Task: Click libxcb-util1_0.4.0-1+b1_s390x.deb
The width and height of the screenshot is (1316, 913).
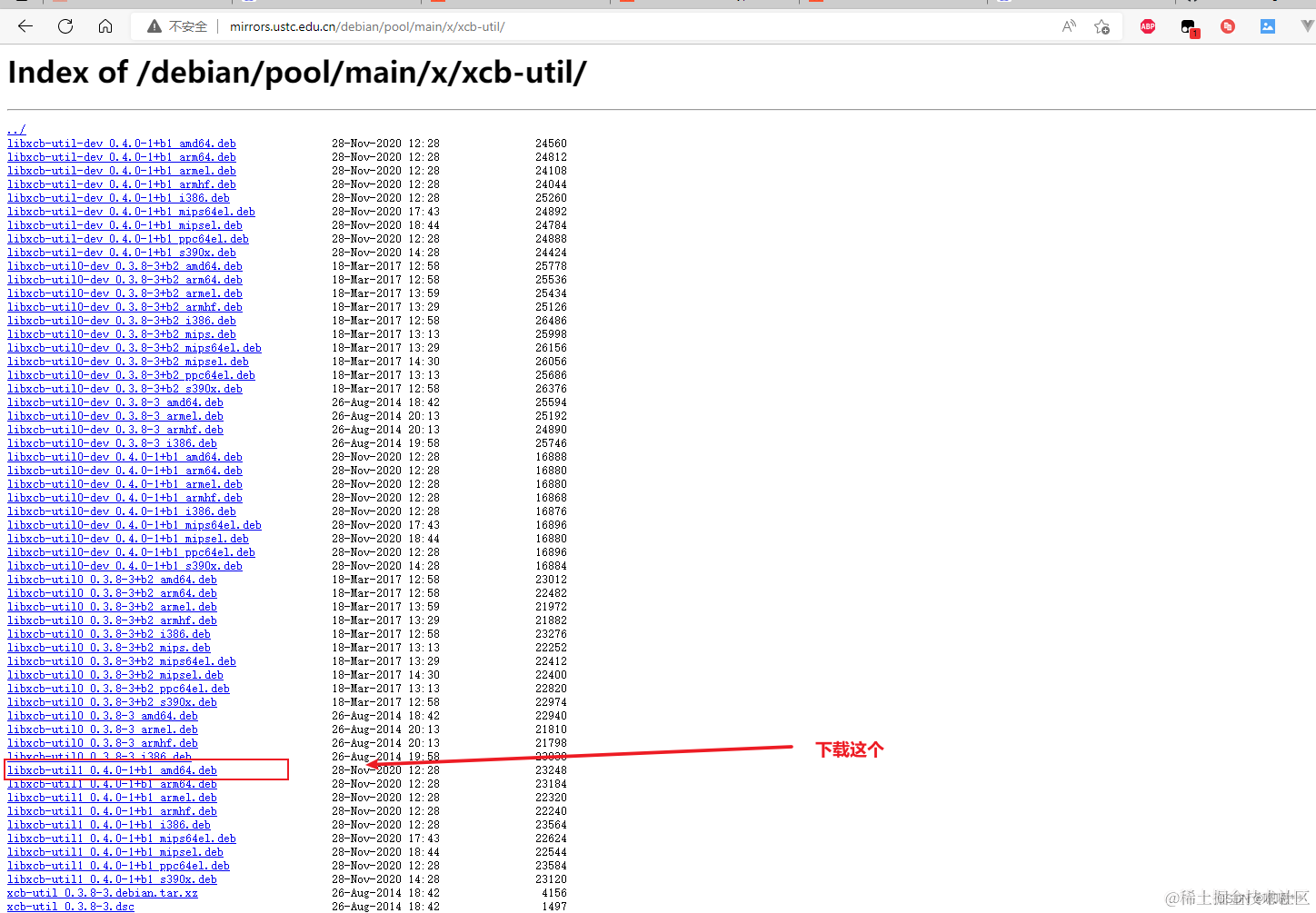Action: [112, 879]
